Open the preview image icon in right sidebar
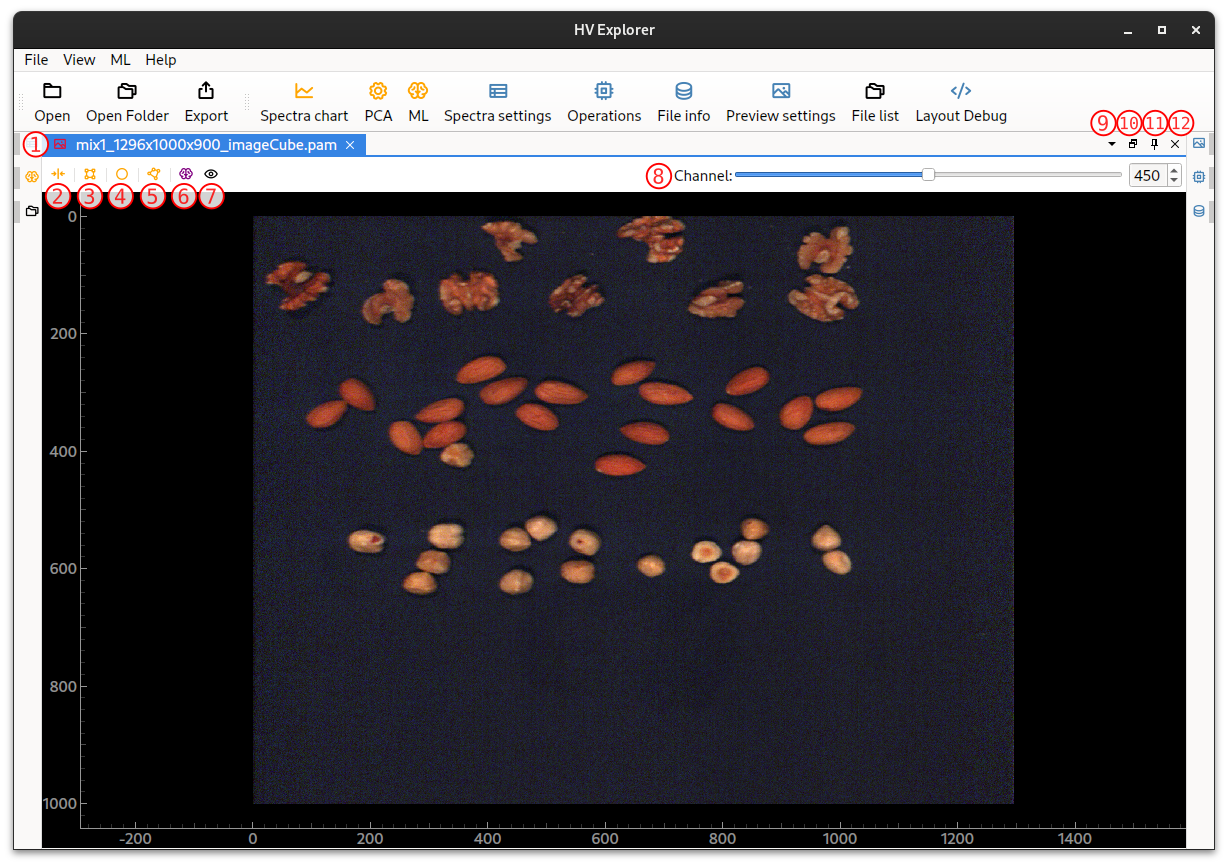This screenshot has height=866, width=1228. (x=1199, y=144)
